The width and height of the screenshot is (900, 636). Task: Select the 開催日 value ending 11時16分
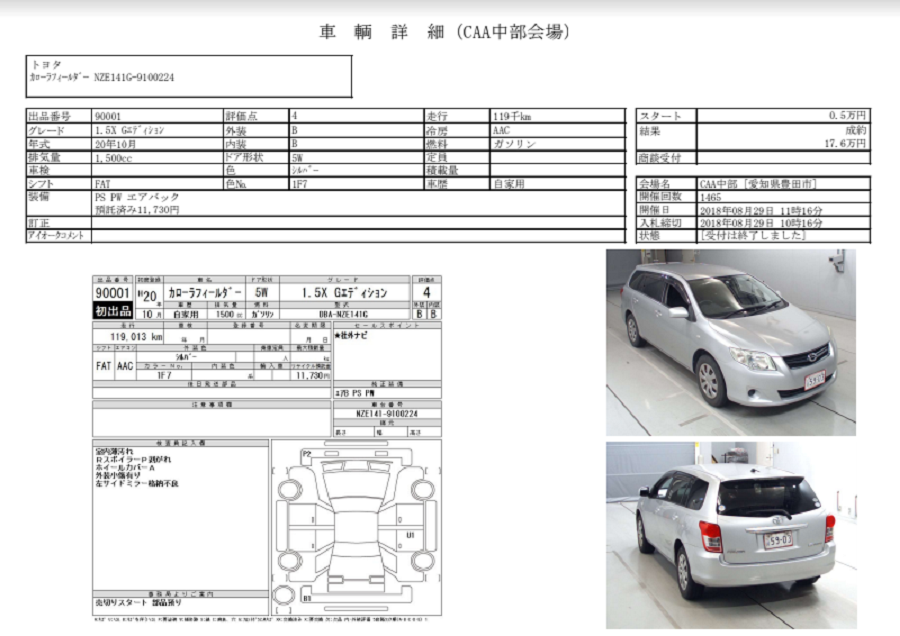tap(761, 210)
